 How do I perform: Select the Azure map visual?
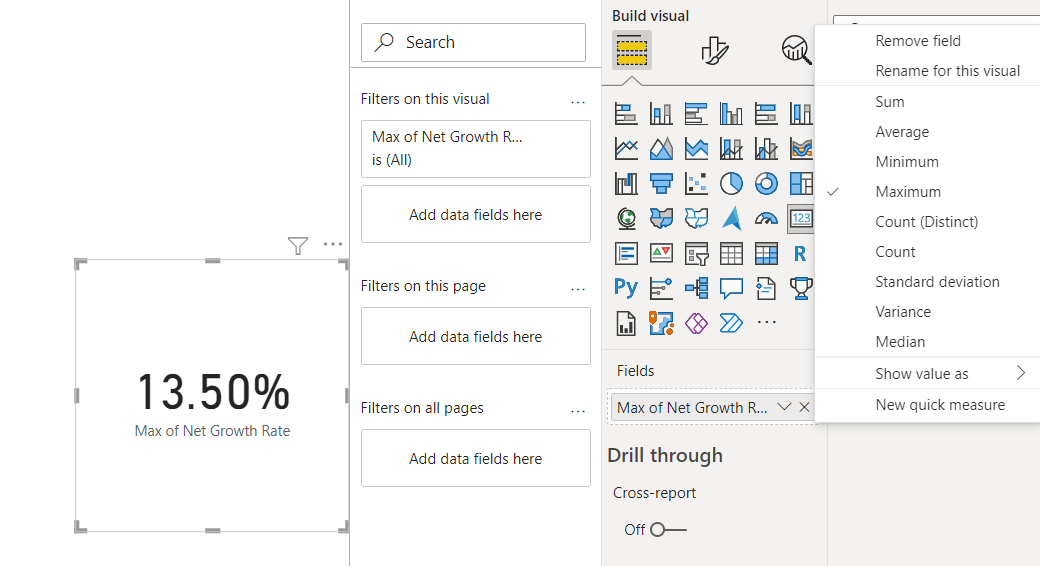[x=731, y=218]
